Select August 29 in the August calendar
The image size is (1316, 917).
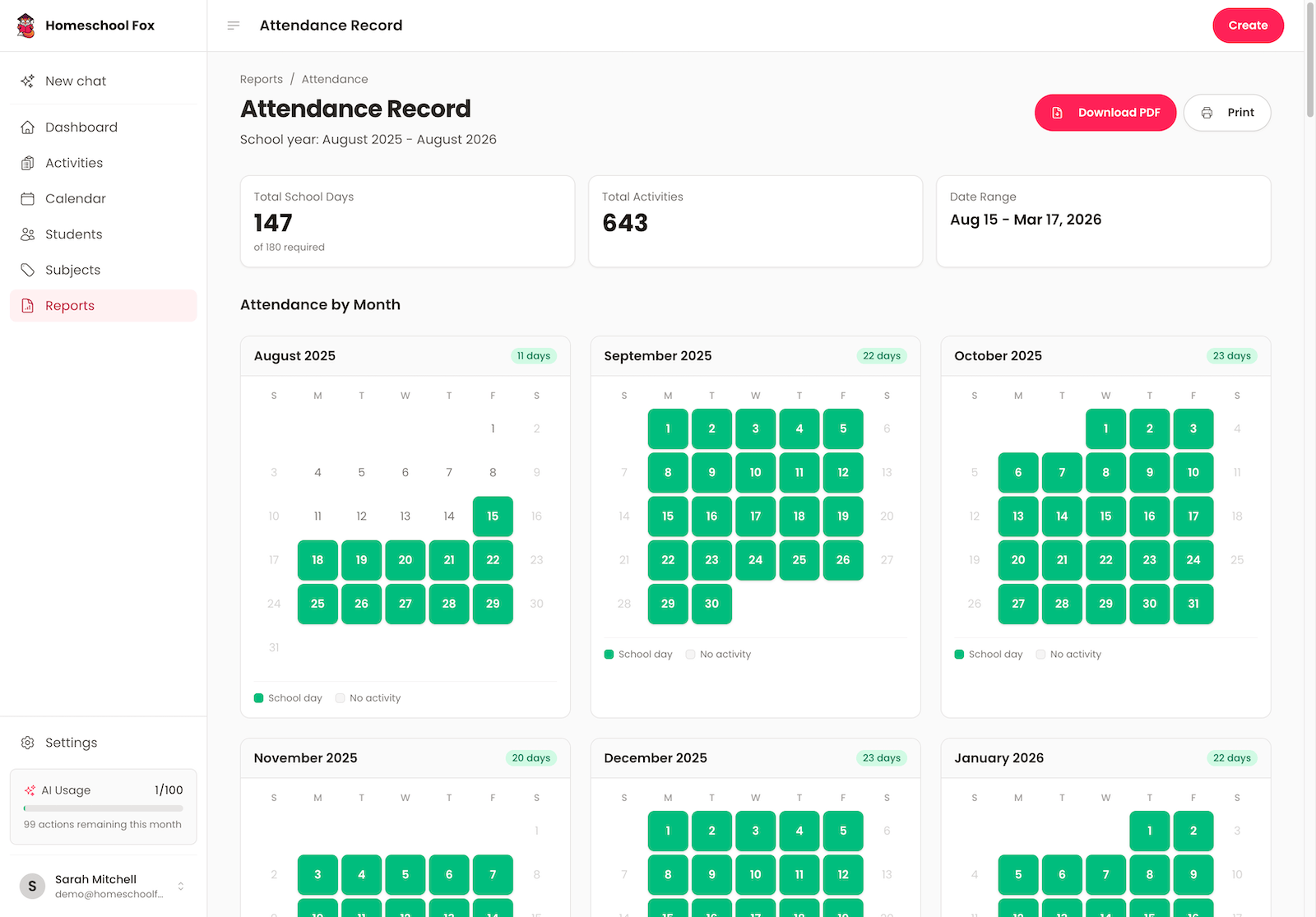click(493, 604)
